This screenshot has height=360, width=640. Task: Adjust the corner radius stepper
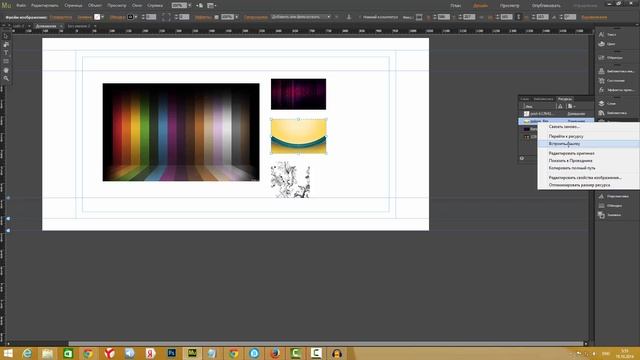pyautogui.click(x=176, y=17)
